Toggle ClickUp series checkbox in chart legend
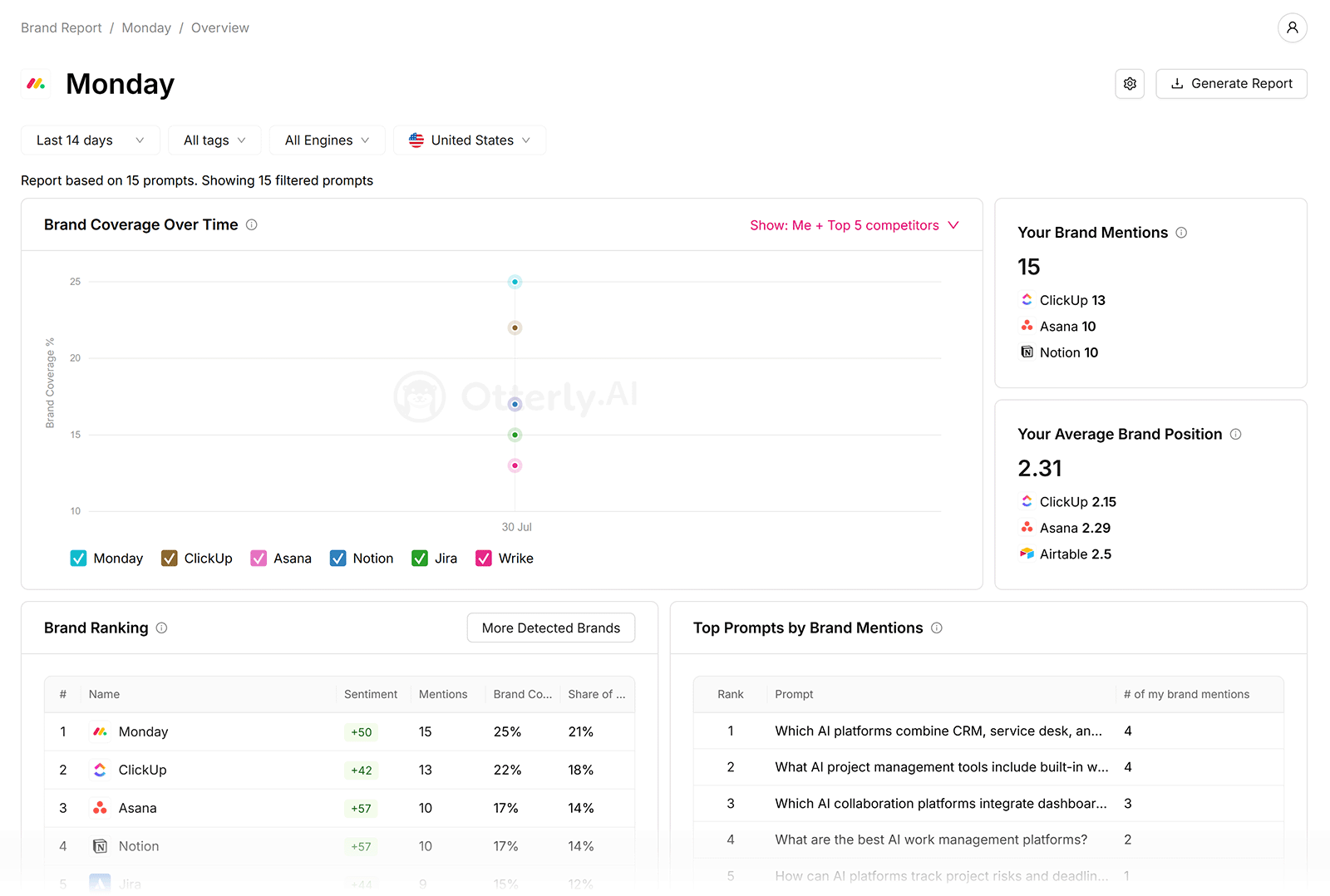 point(169,559)
